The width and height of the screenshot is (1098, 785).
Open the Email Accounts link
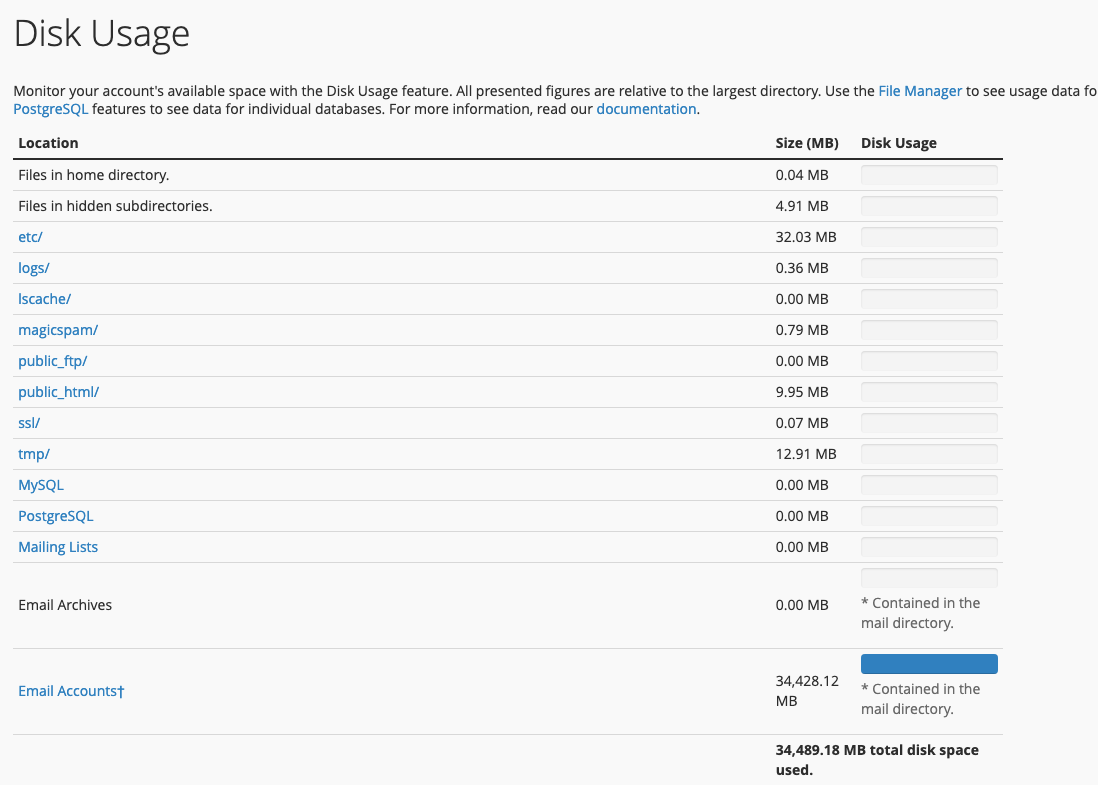point(71,691)
